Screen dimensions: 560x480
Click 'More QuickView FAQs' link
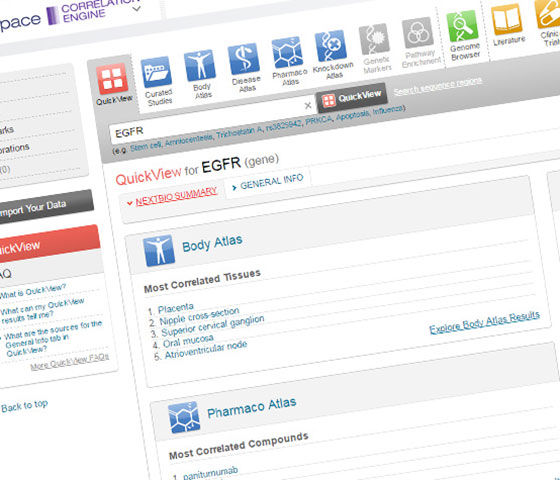coord(70,361)
